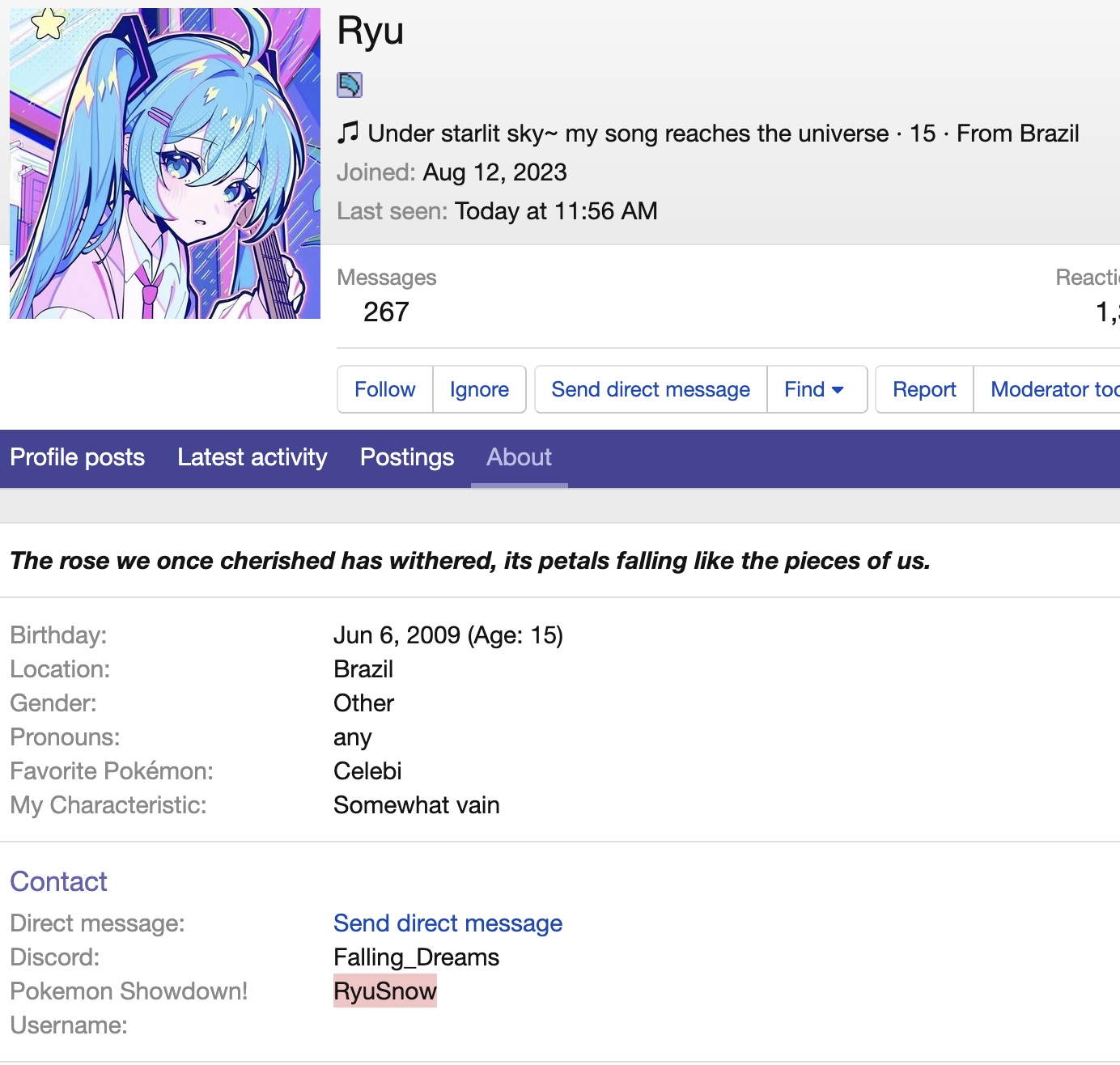
Task: Open the Latest activity tab
Action: (252, 458)
